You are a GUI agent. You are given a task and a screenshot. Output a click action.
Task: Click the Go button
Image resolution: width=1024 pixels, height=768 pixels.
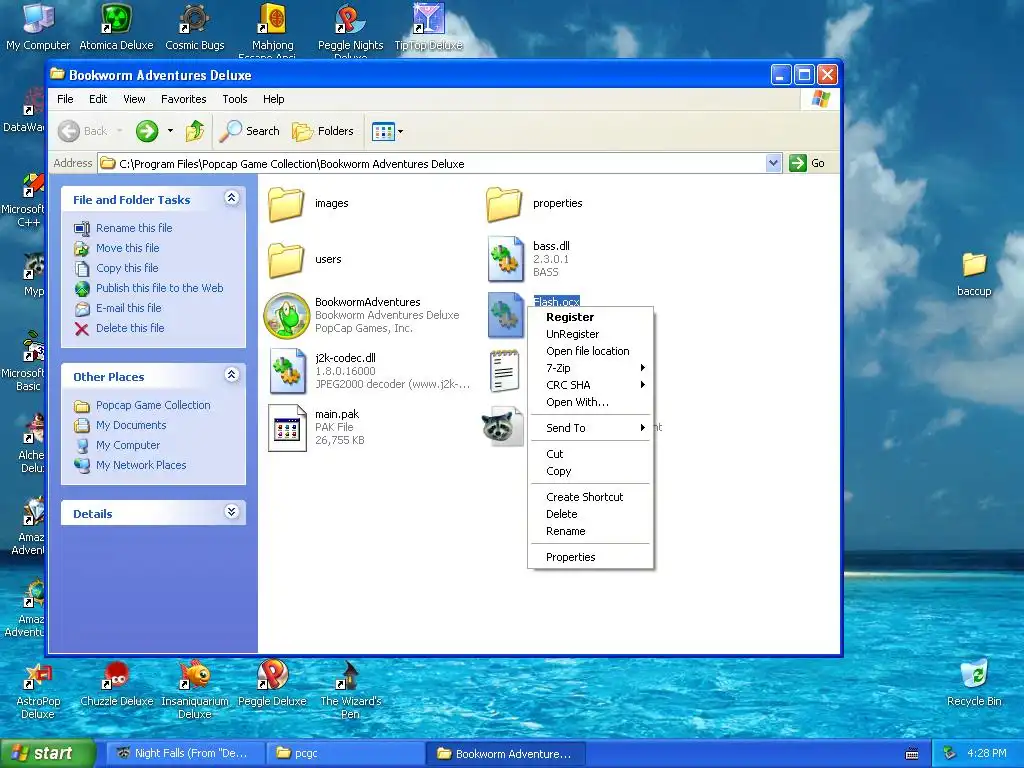tap(807, 163)
